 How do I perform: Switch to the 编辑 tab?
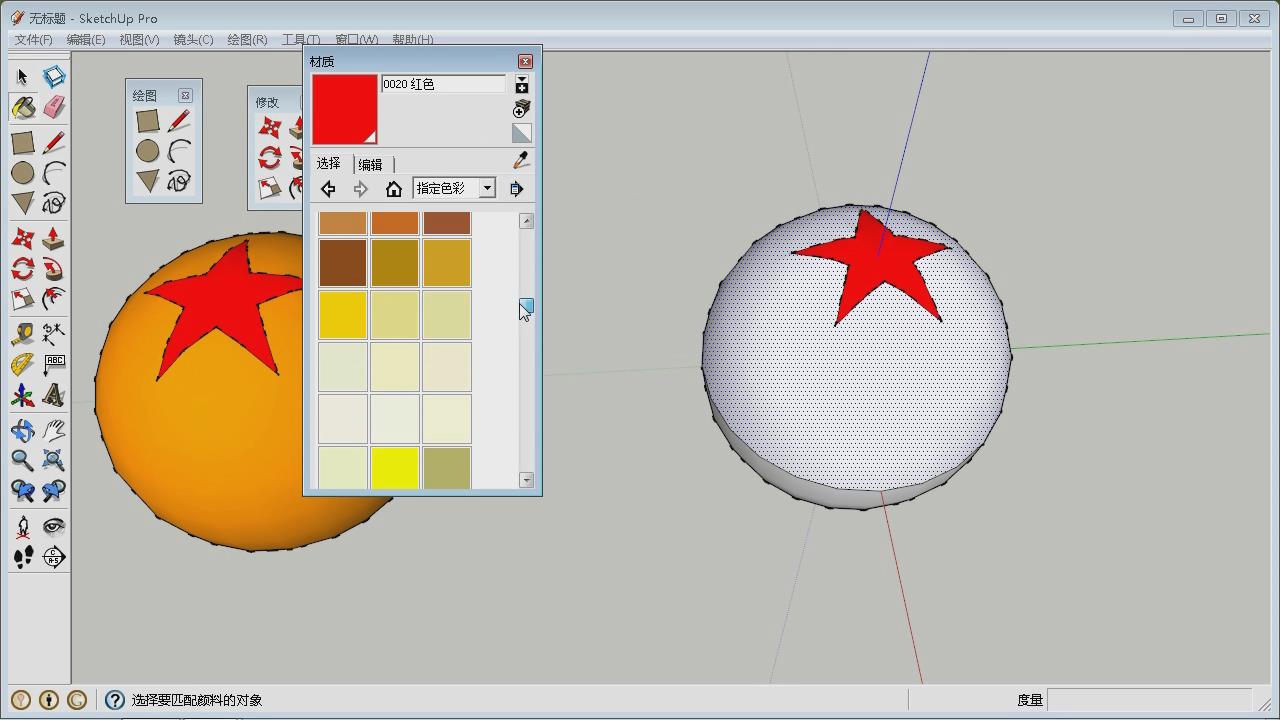pyautogui.click(x=371, y=164)
